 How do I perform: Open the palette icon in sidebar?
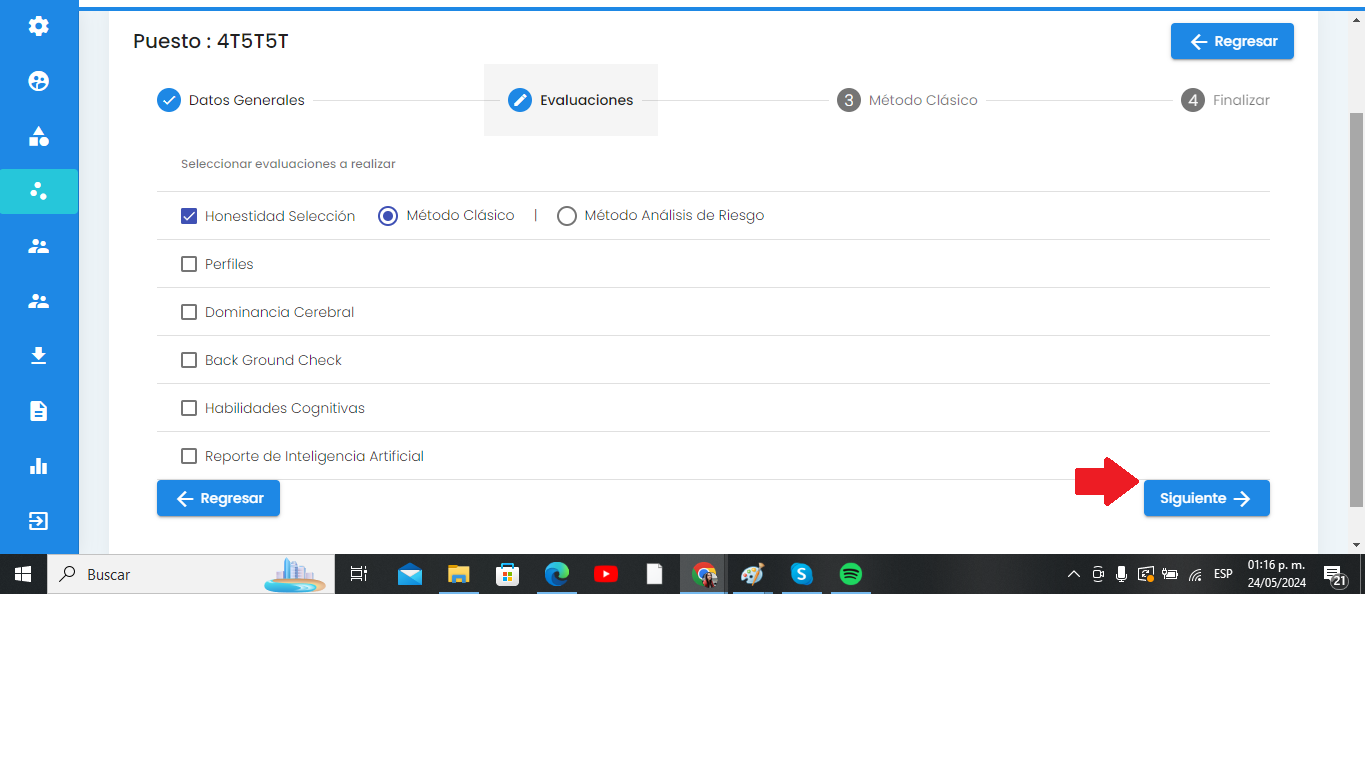click(39, 82)
